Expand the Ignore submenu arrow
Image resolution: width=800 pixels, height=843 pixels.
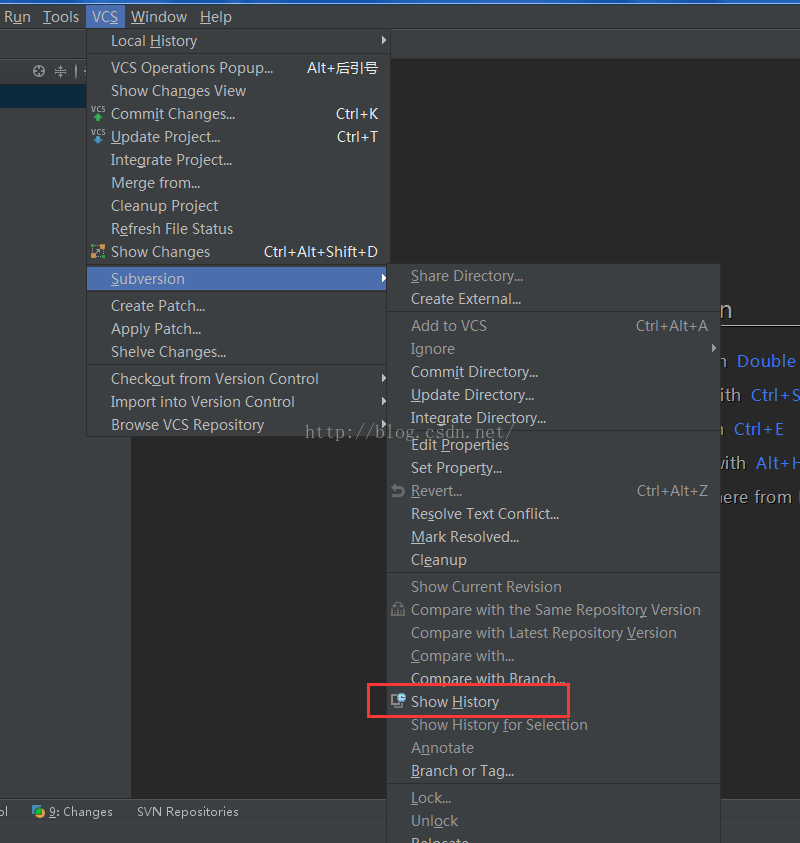(x=714, y=348)
